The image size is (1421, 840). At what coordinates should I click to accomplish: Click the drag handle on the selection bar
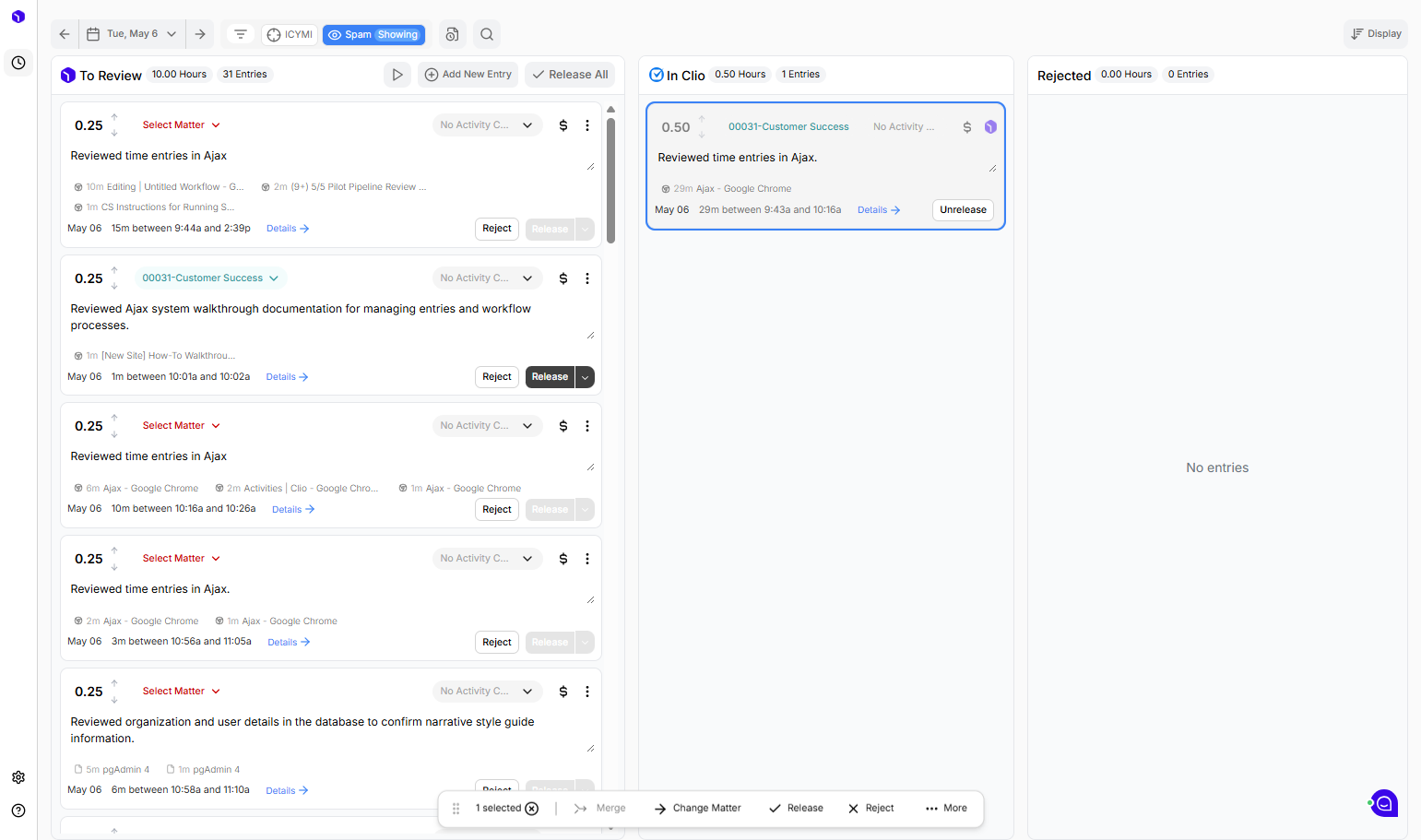[x=456, y=809]
